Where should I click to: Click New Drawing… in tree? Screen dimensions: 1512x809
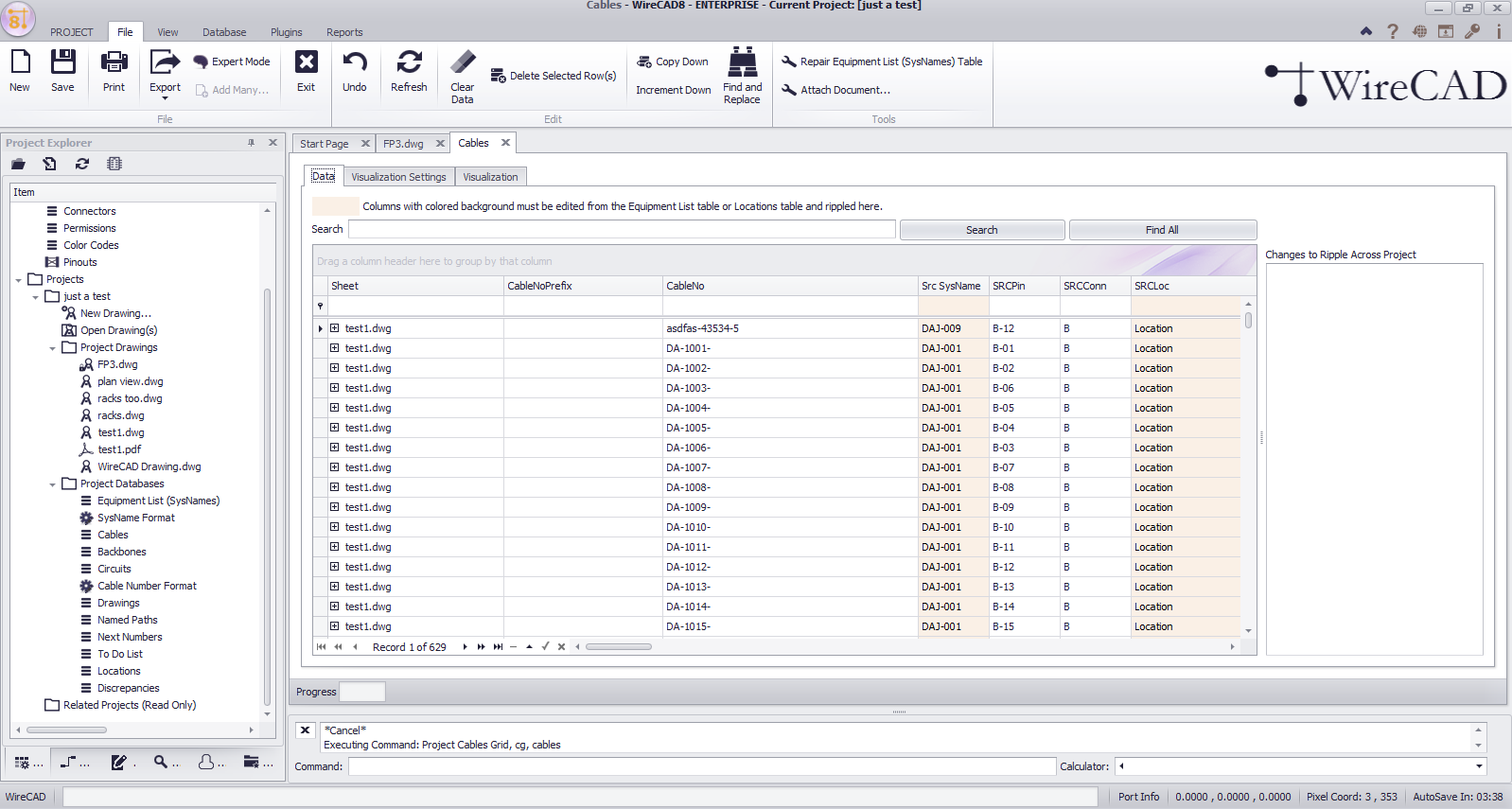click(x=114, y=313)
